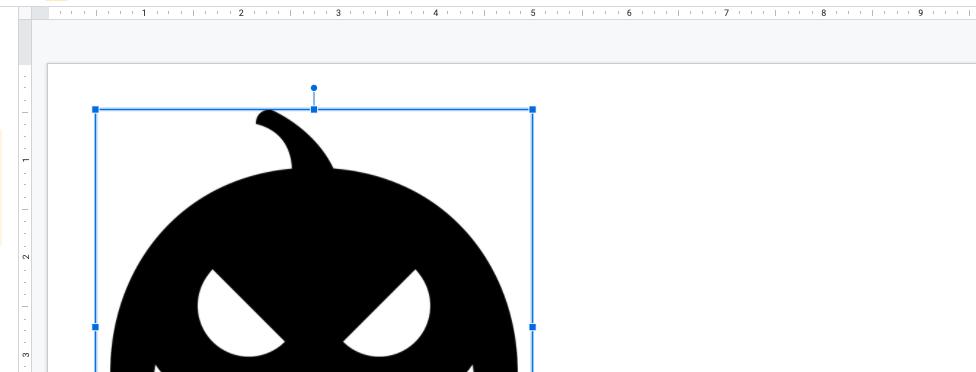This screenshot has width=976, height=372.
Task: Click the left-middle resize handle
Action: pyautogui.click(x=95, y=327)
